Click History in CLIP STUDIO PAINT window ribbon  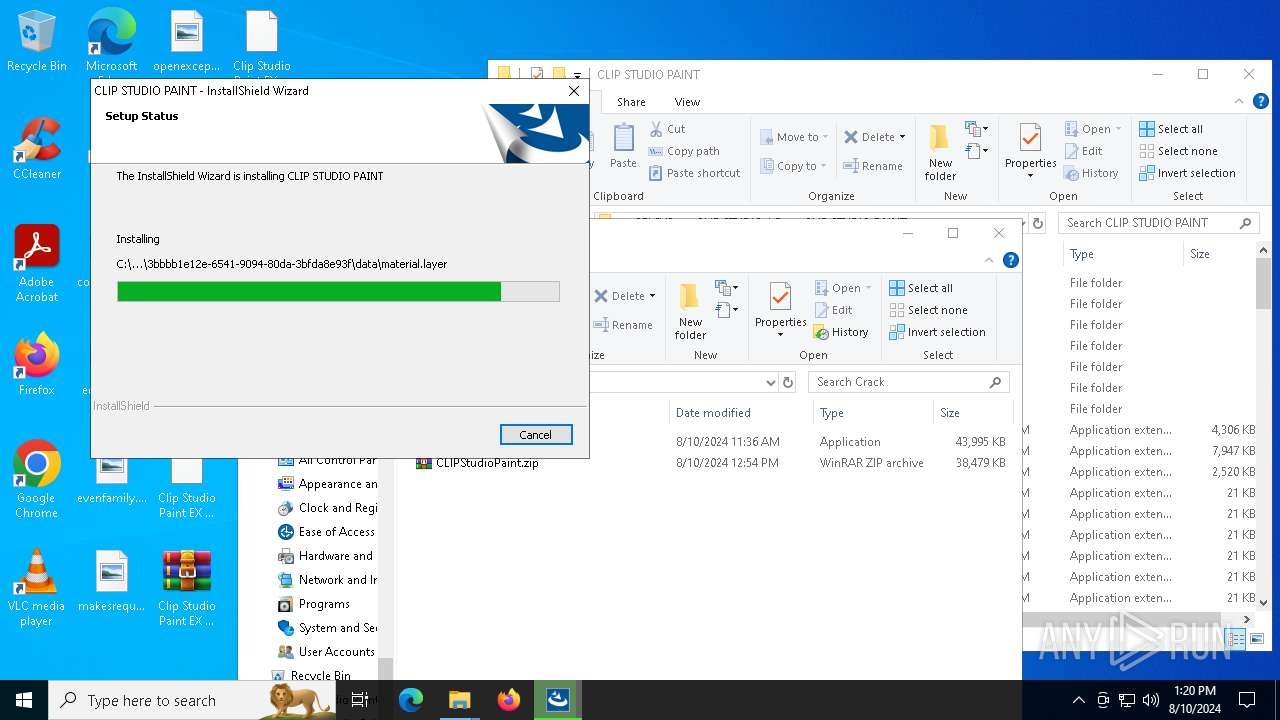[x=1091, y=173]
